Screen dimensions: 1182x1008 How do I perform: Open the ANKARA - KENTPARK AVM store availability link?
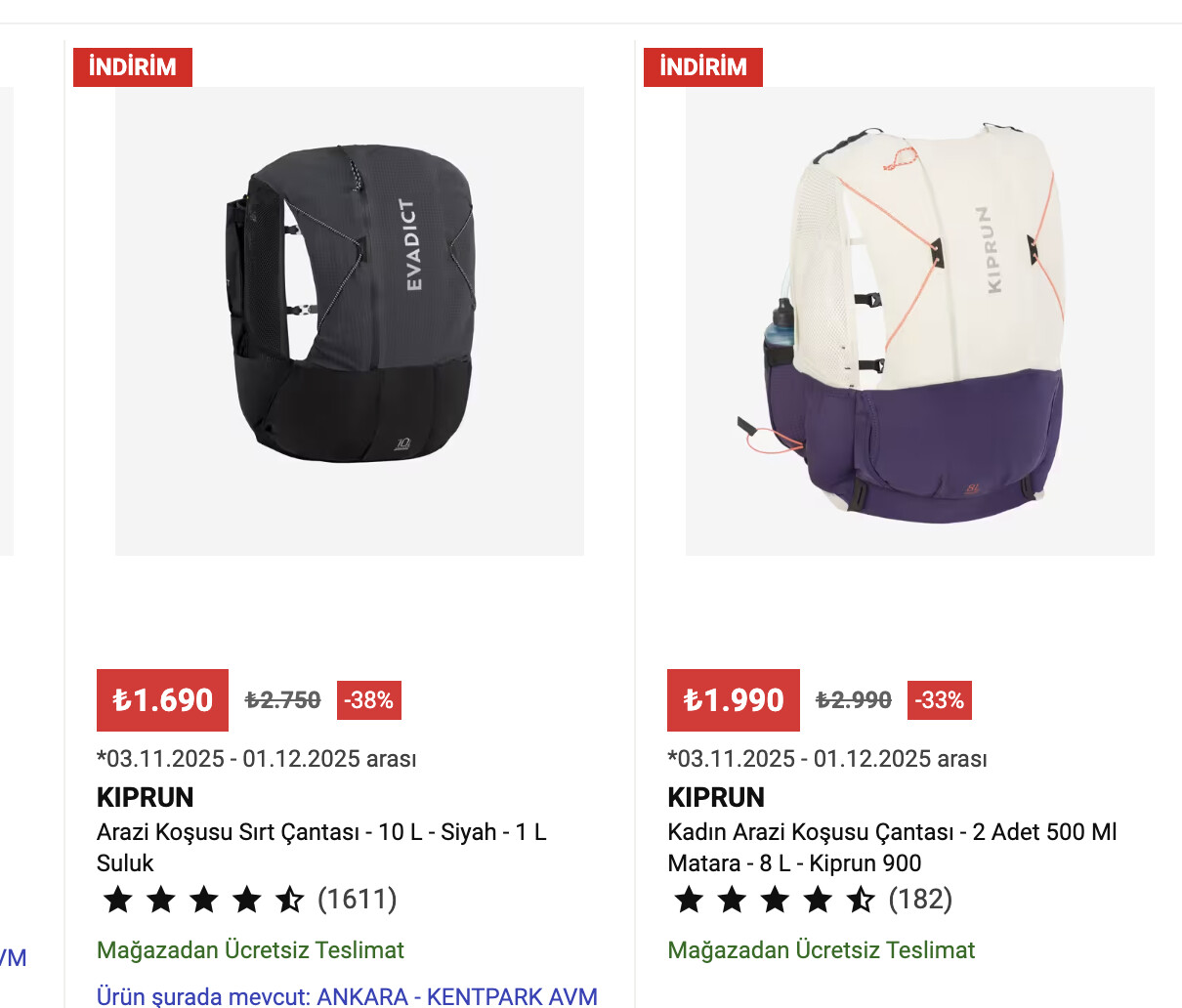pyautogui.click(x=457, y=996)
